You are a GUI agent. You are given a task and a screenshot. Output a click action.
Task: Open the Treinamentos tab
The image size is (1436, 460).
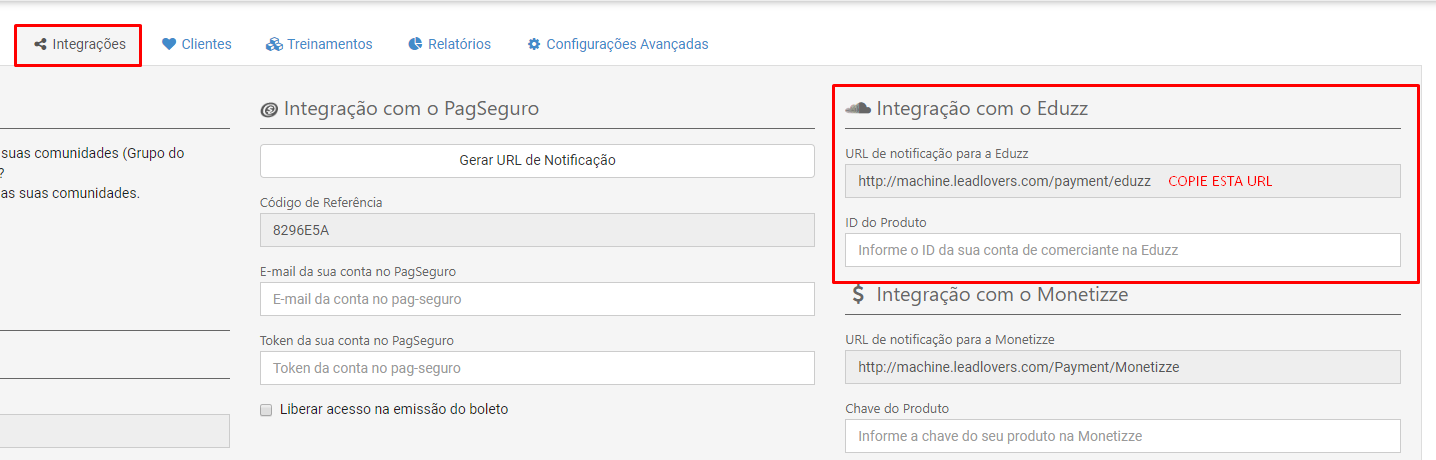click(319, 44)
